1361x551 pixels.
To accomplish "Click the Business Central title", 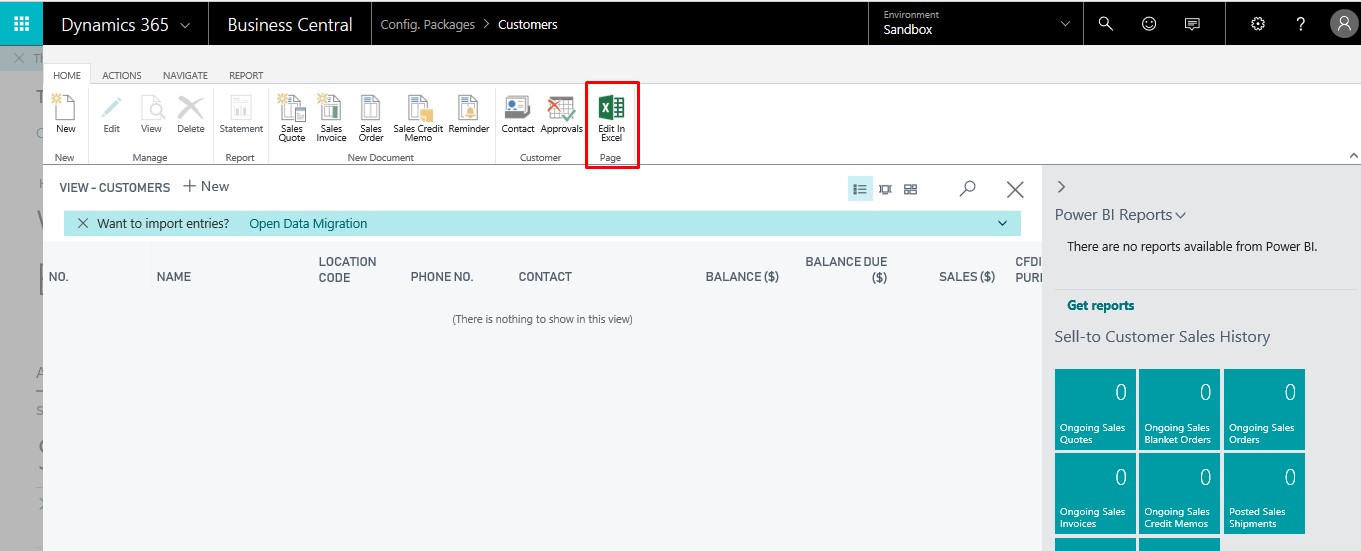I will click(x=290, y=25).
